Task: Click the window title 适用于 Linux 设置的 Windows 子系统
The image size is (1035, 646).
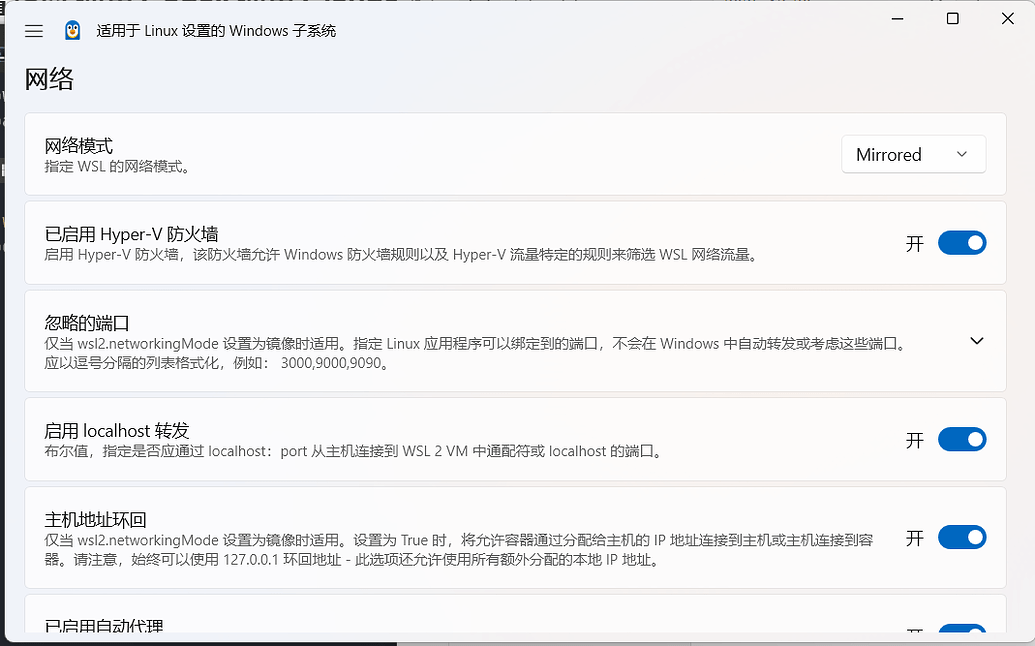Action: (x=216, y=31)
